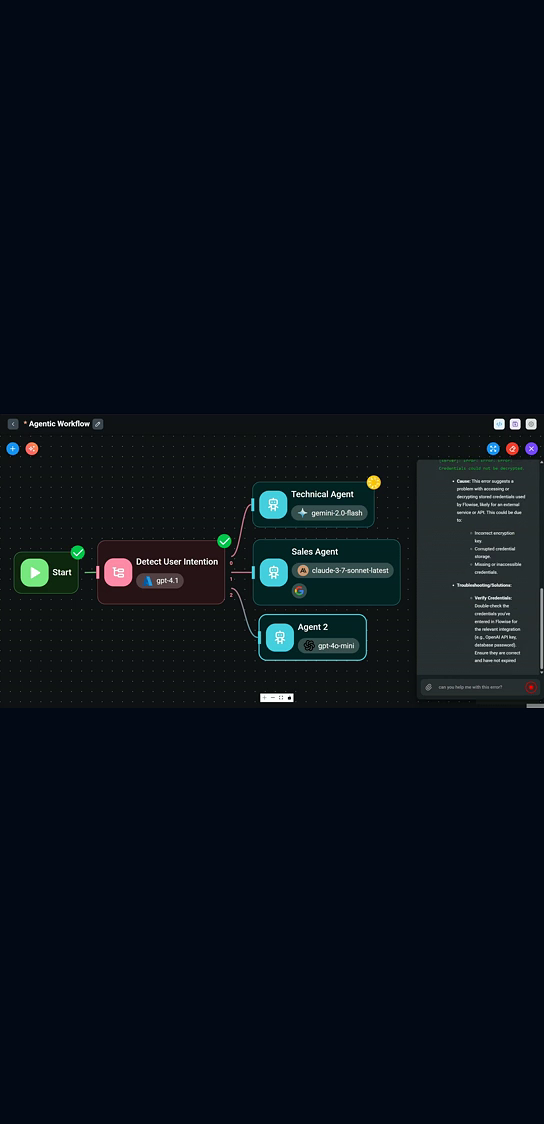
Task: Go back using the top-left arrow
Action: [x=13, y=424]
